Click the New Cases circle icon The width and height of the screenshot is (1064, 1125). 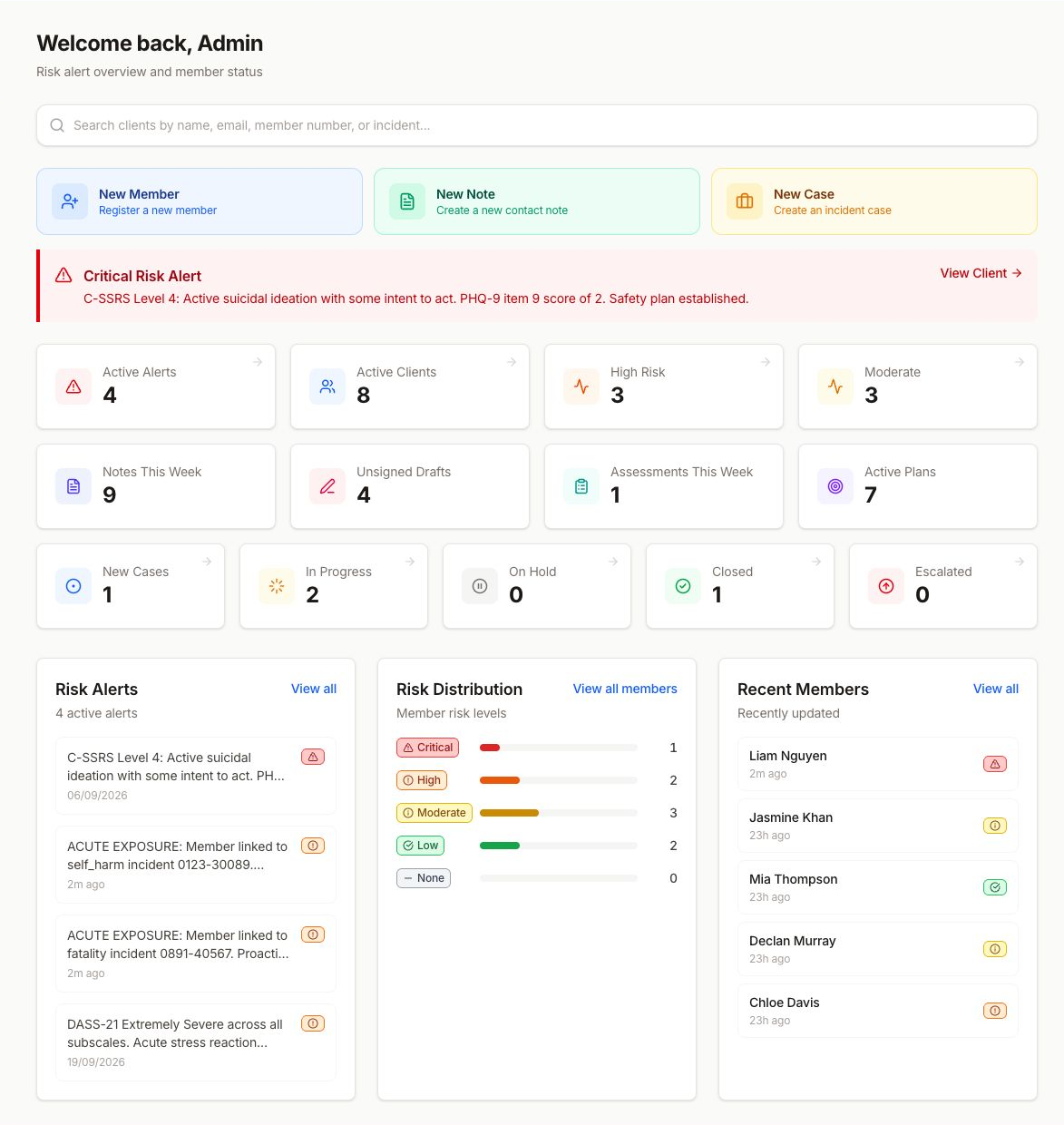pos(73,586)
